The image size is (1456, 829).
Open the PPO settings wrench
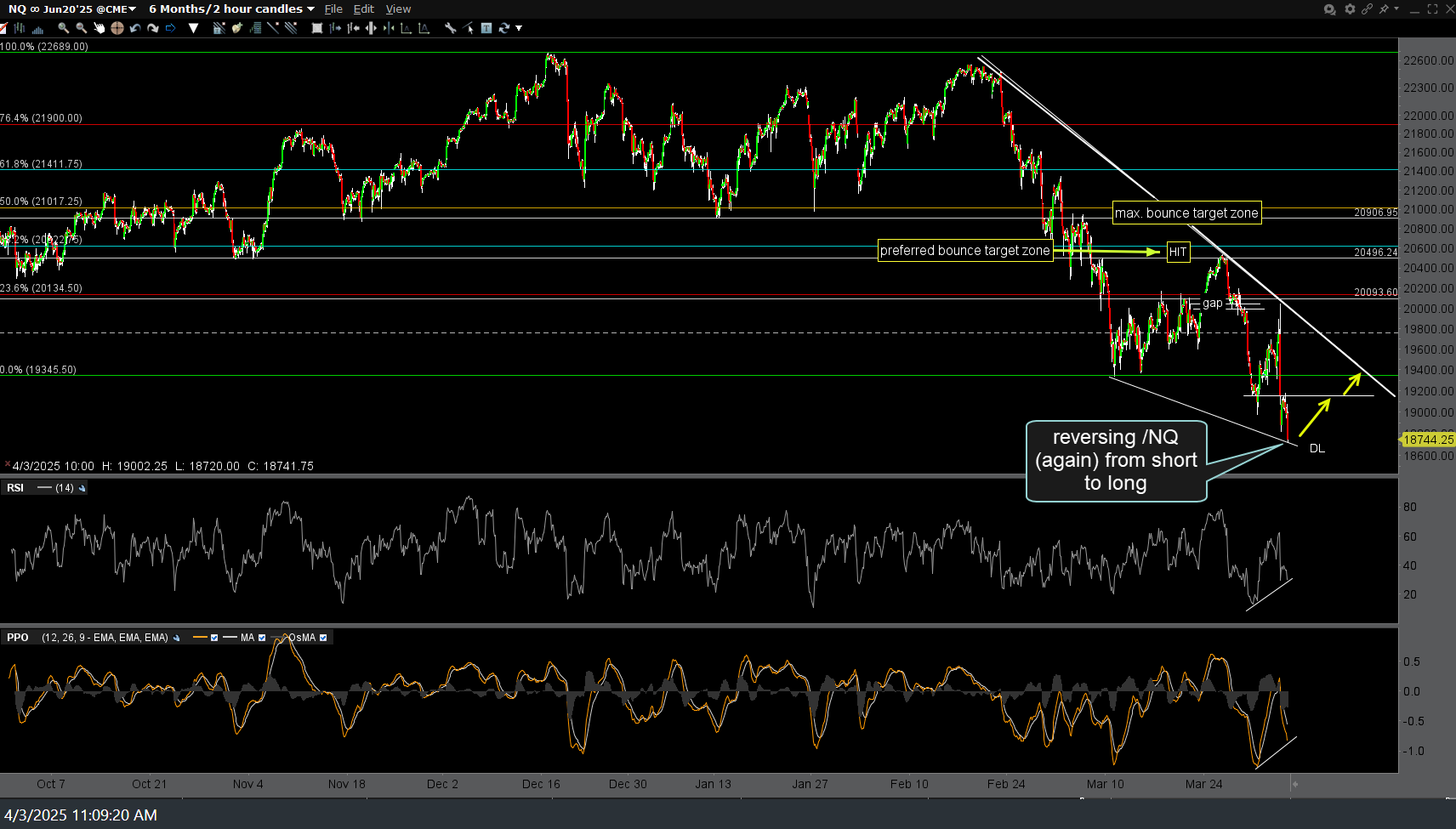pyautogui.click(x=177, y=637)
